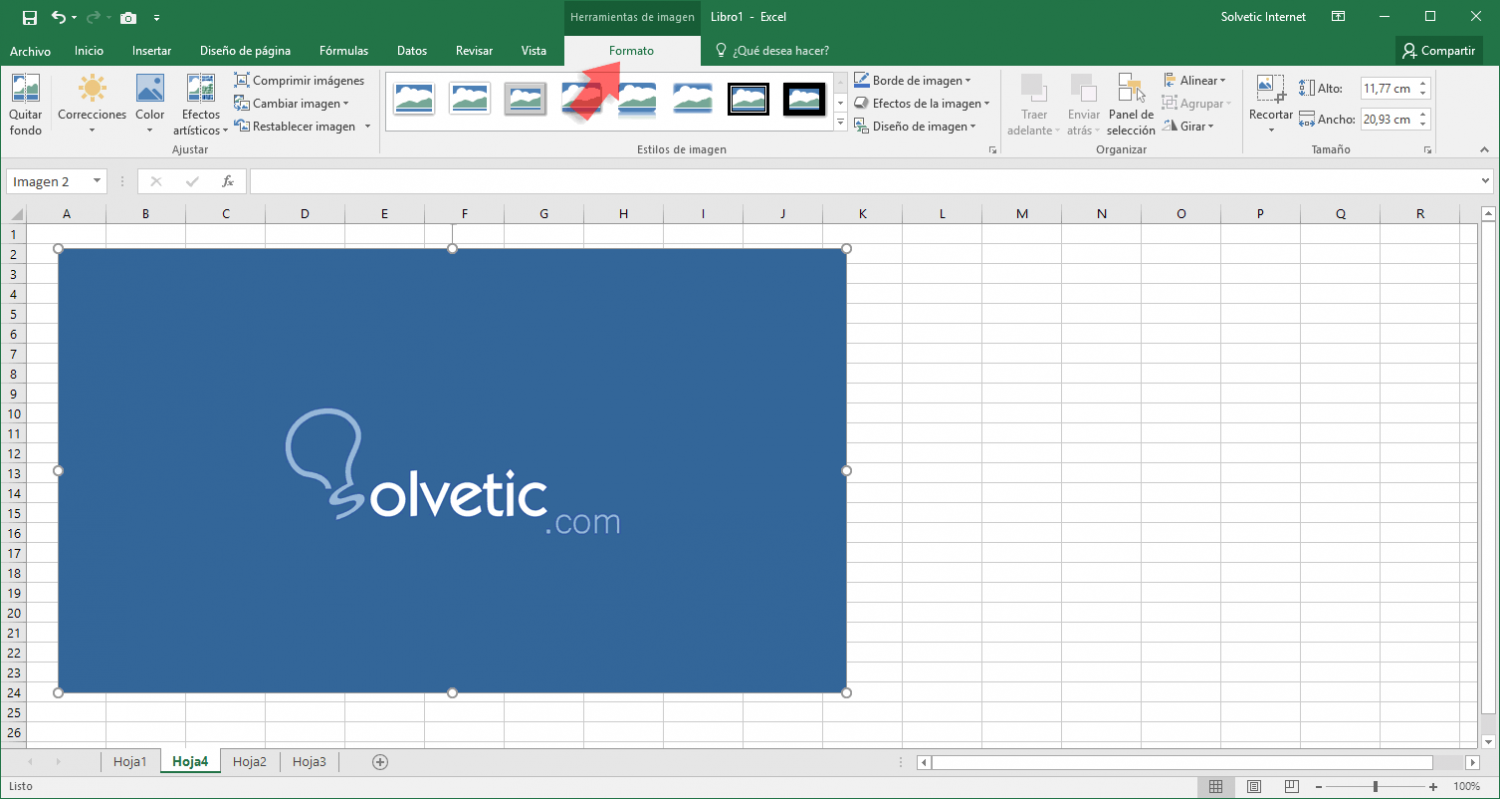This screenshot has height=799, width=1500.
Task: Expand the formula bar
Action: point(1485,181)
